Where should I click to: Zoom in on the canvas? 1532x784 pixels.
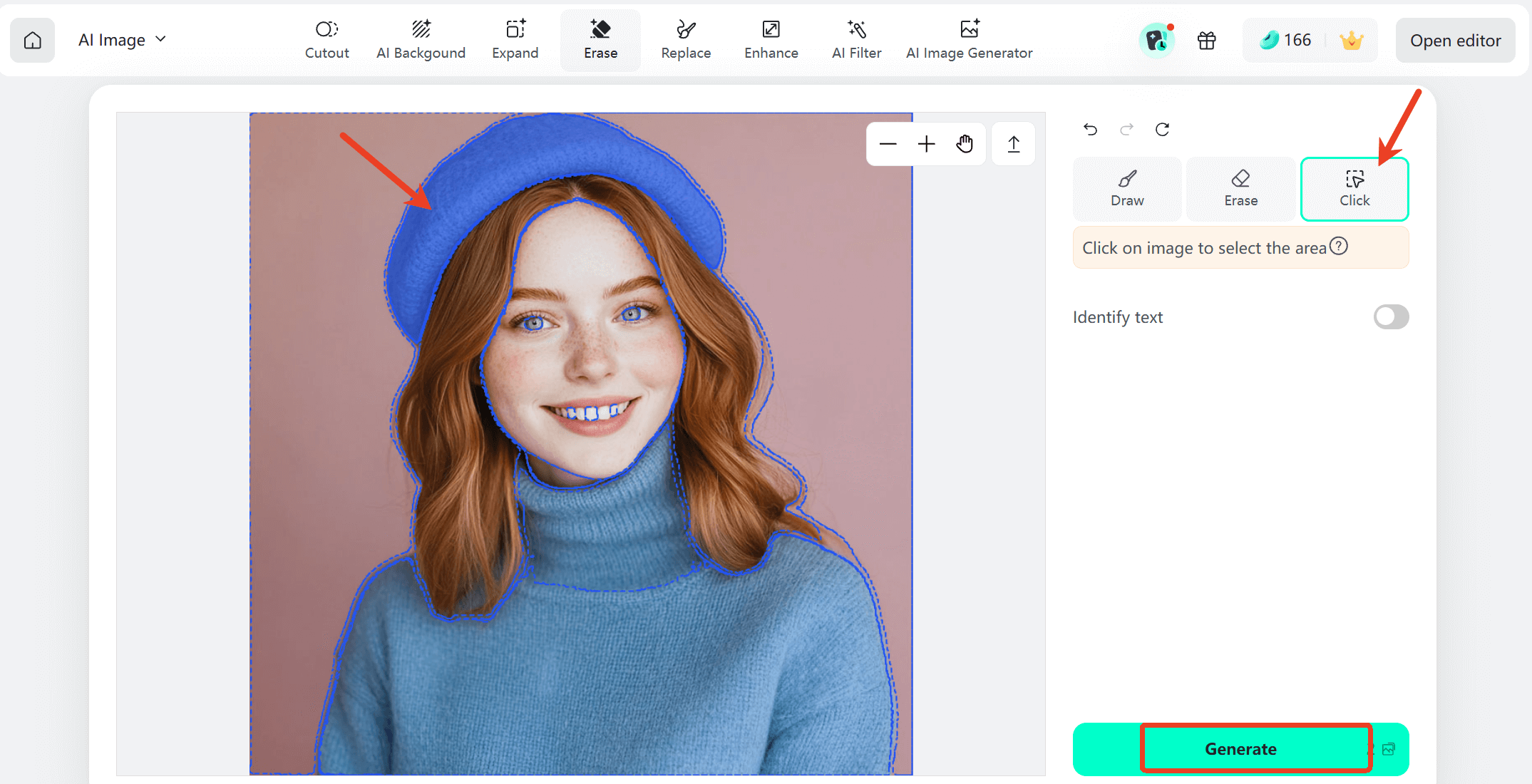click(925, 143)
